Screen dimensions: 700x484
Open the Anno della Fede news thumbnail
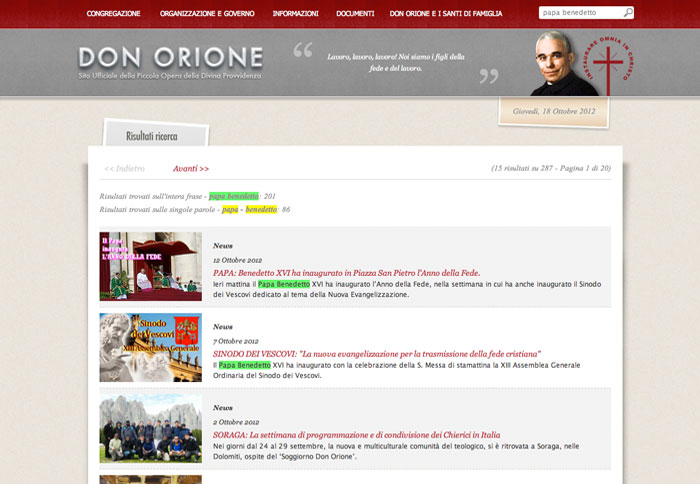point(150,266)
